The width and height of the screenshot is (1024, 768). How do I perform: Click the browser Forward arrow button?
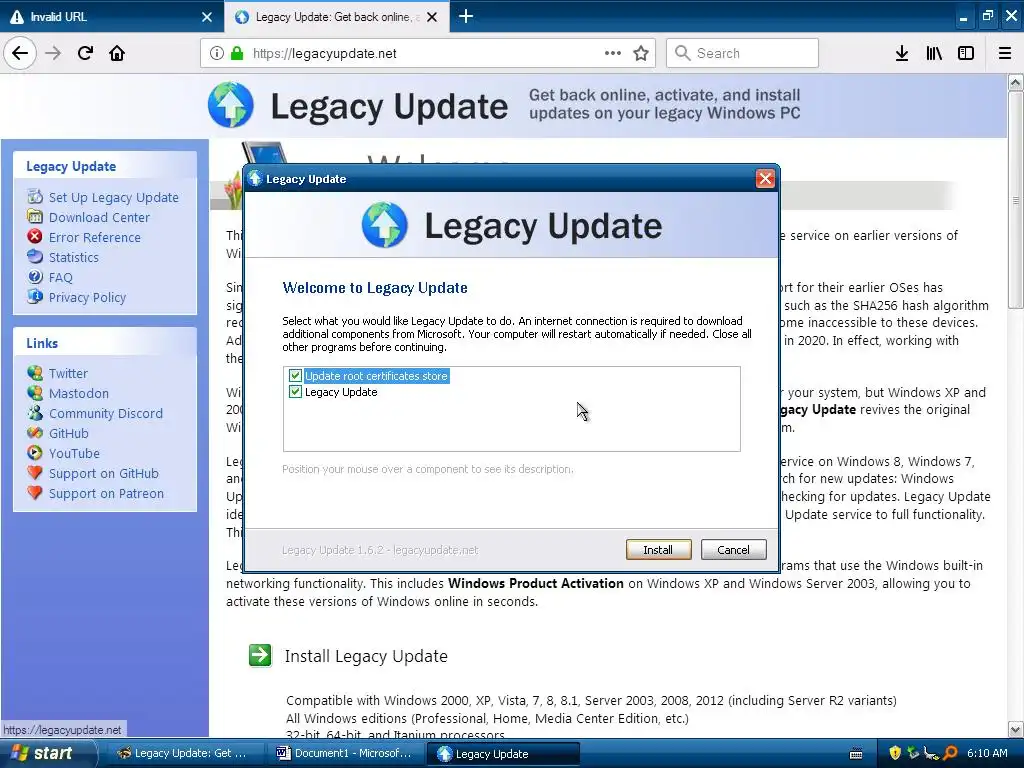(53, 53)
